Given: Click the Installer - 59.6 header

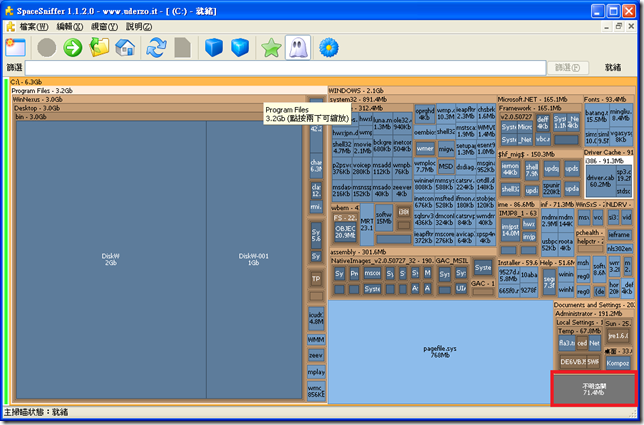Looking at the screenshot, I should 518,262.
